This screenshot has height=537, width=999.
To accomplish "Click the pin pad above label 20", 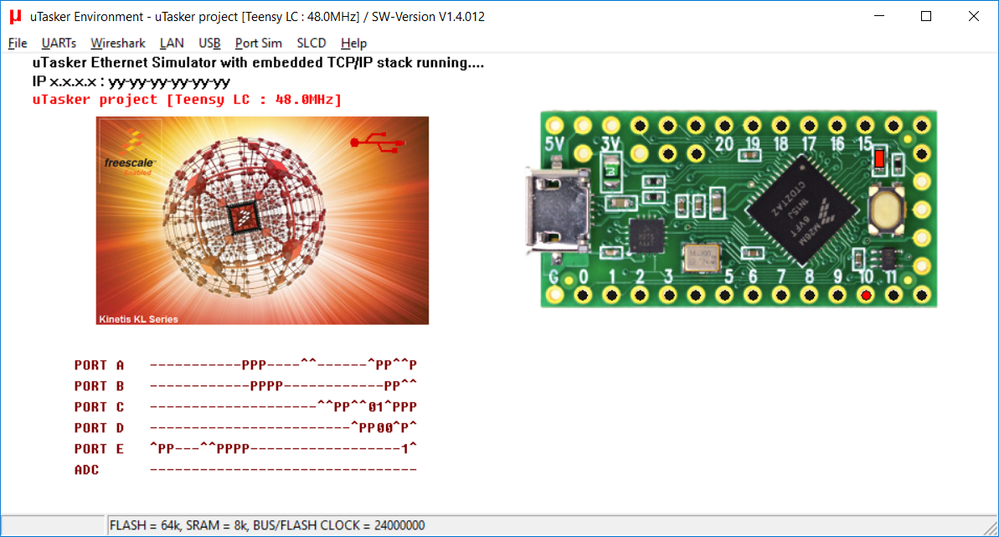I will (724, 125).
